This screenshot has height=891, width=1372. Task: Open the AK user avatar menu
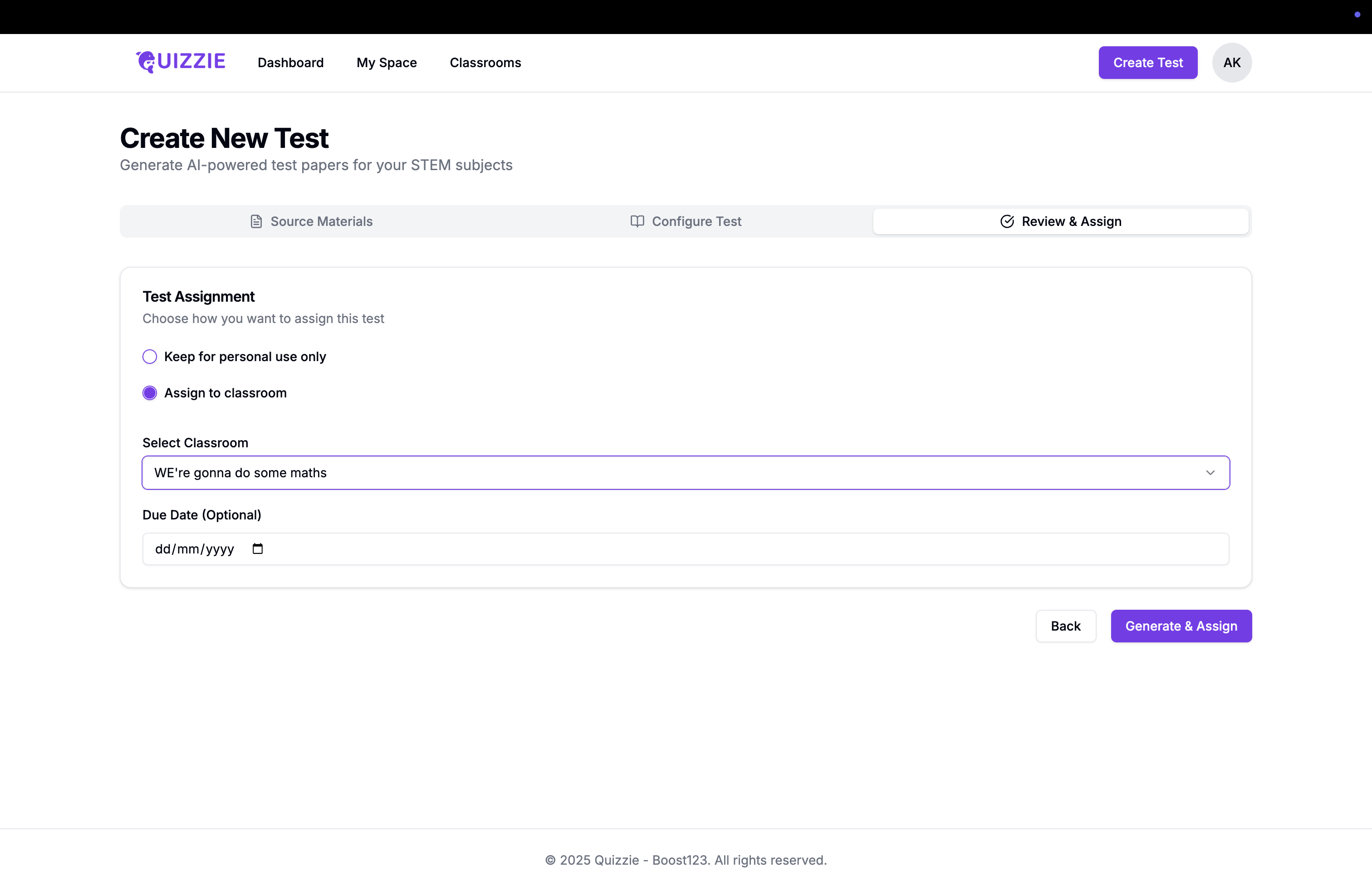tap(1231, 63)
